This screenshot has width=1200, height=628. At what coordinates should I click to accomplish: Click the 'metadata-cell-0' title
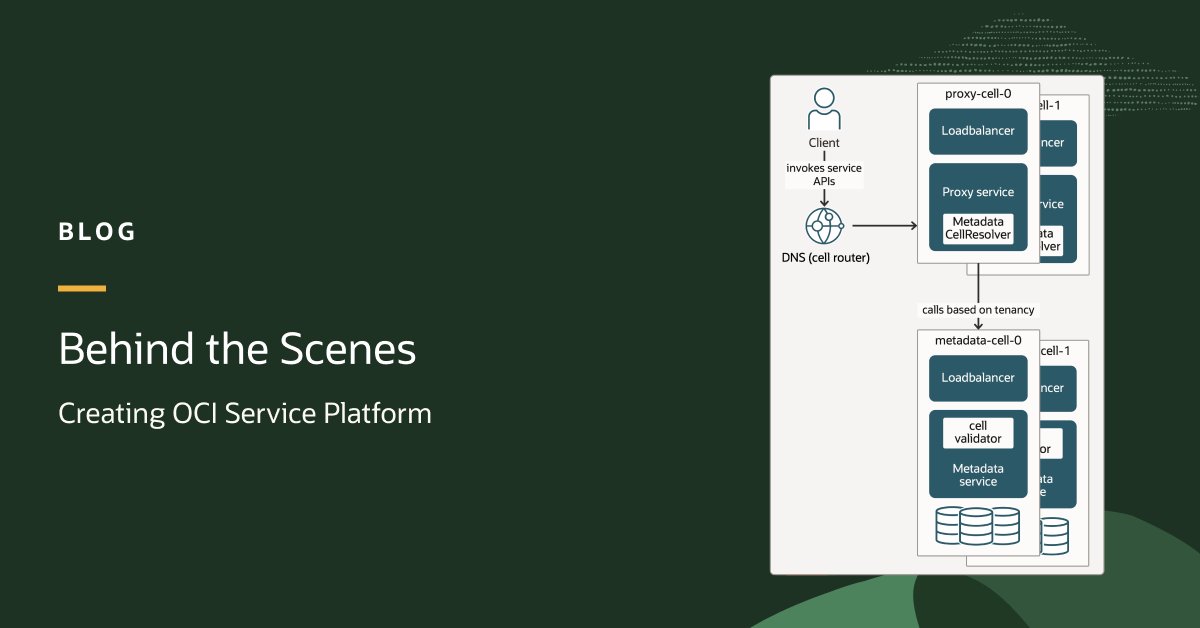point(978,340)
